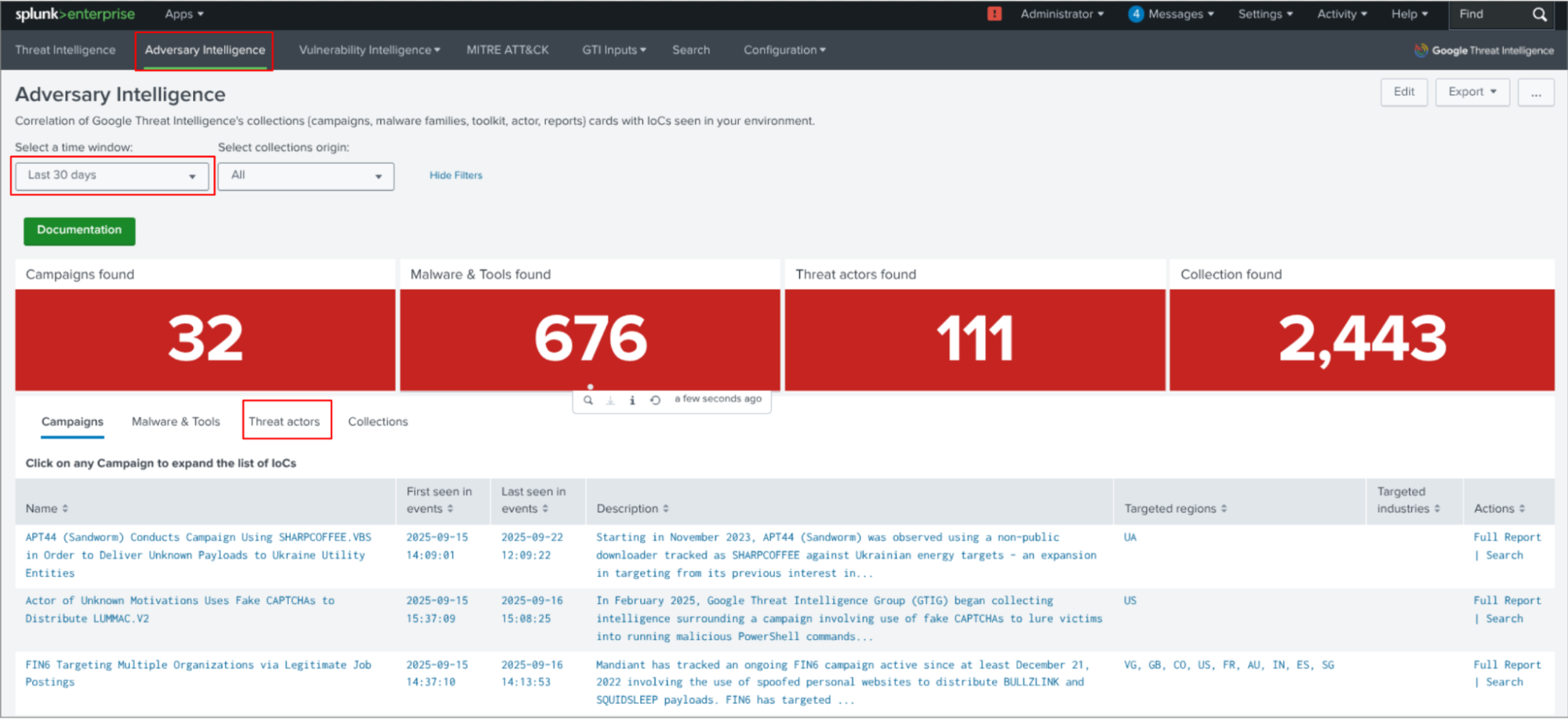Click the Malware & Tools found 676 tile
The image size is (1568, 721).
[590, 340]
